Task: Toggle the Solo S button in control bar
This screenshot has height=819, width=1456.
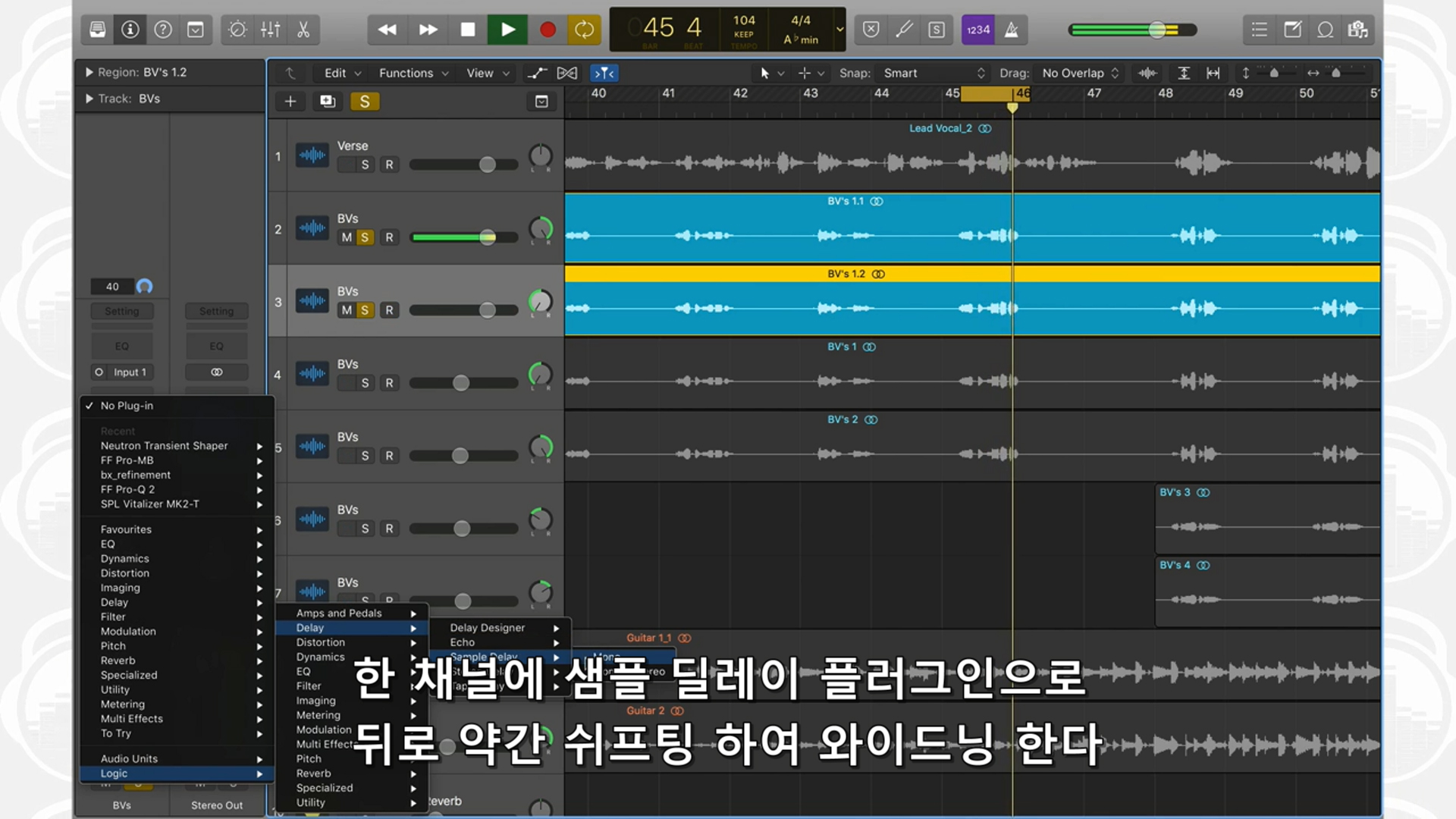Action: (937, 30)
